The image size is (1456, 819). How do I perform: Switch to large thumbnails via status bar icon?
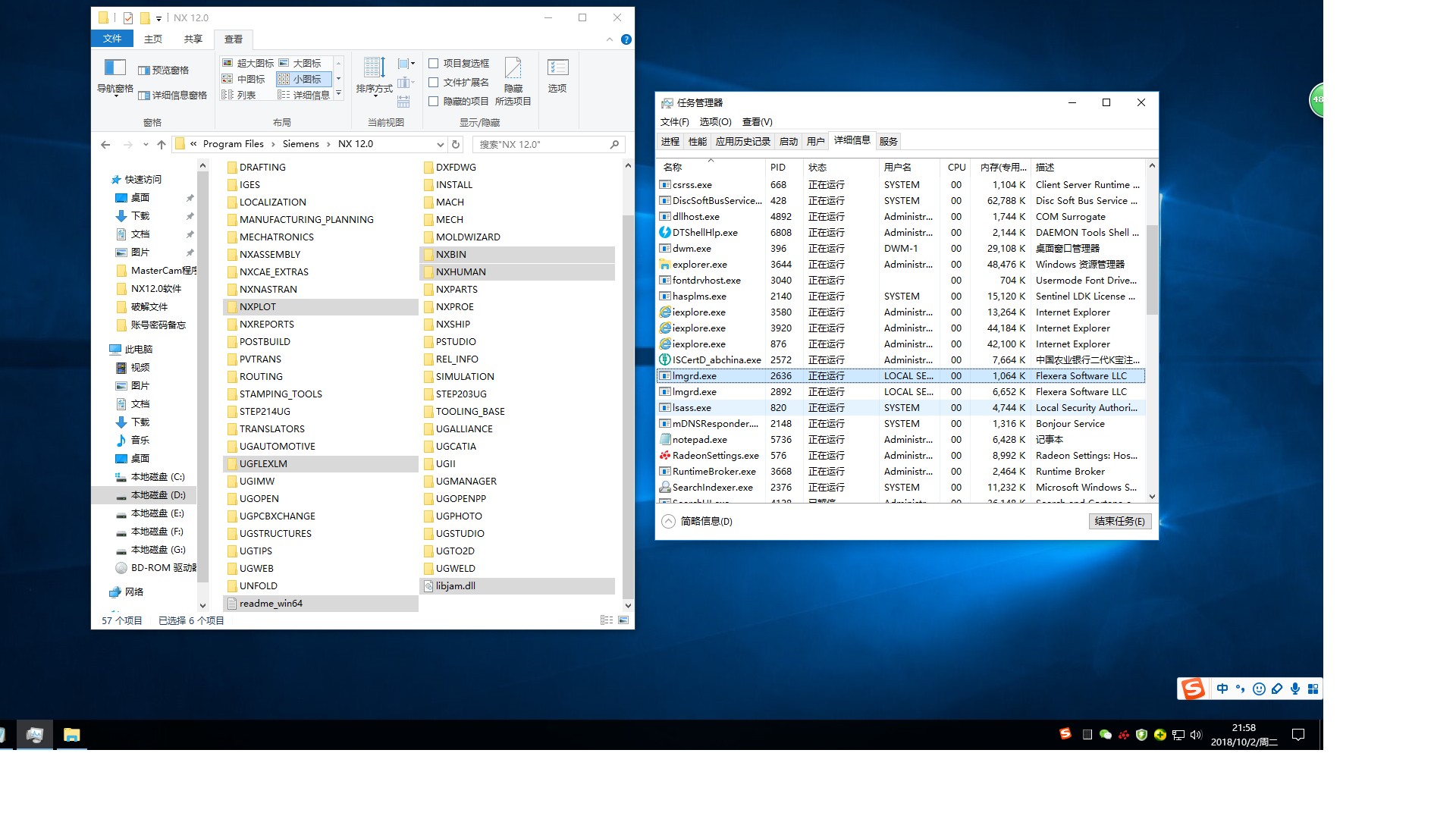click(x=623, y=620)
